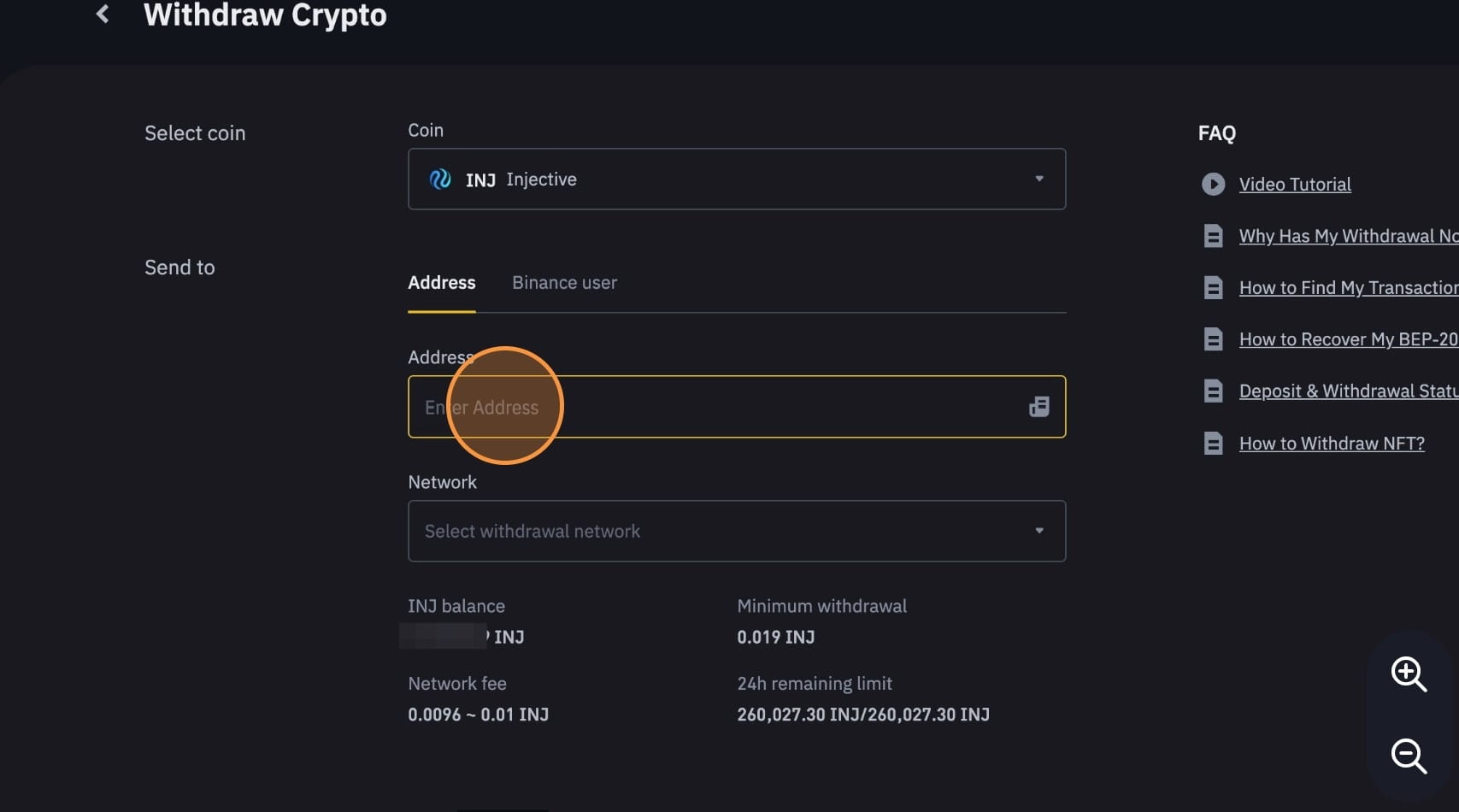
Task: Click the zoom out magnifier icon
Action: click(x=1408, y=756)
